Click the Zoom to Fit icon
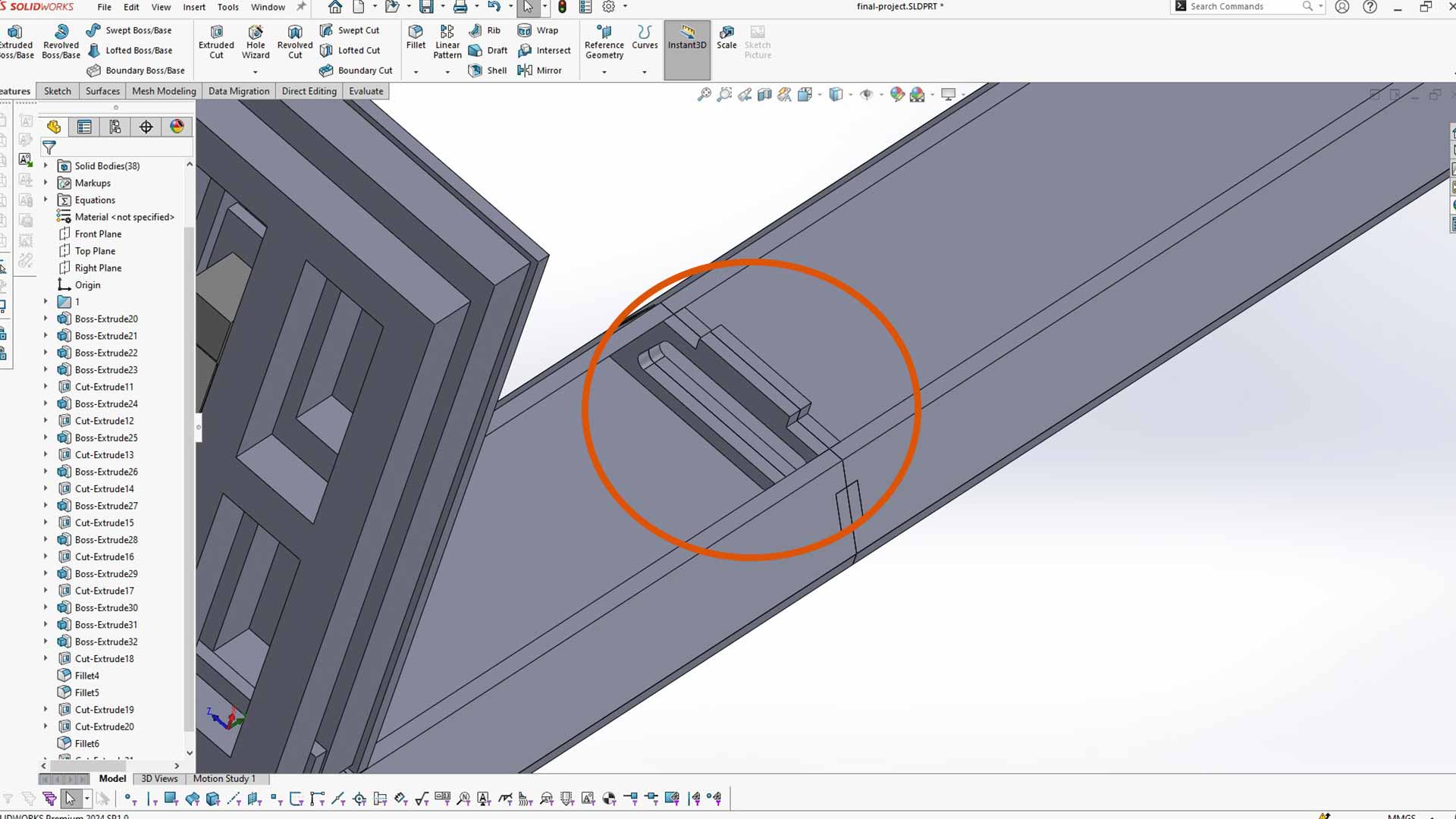 [704, 95]
